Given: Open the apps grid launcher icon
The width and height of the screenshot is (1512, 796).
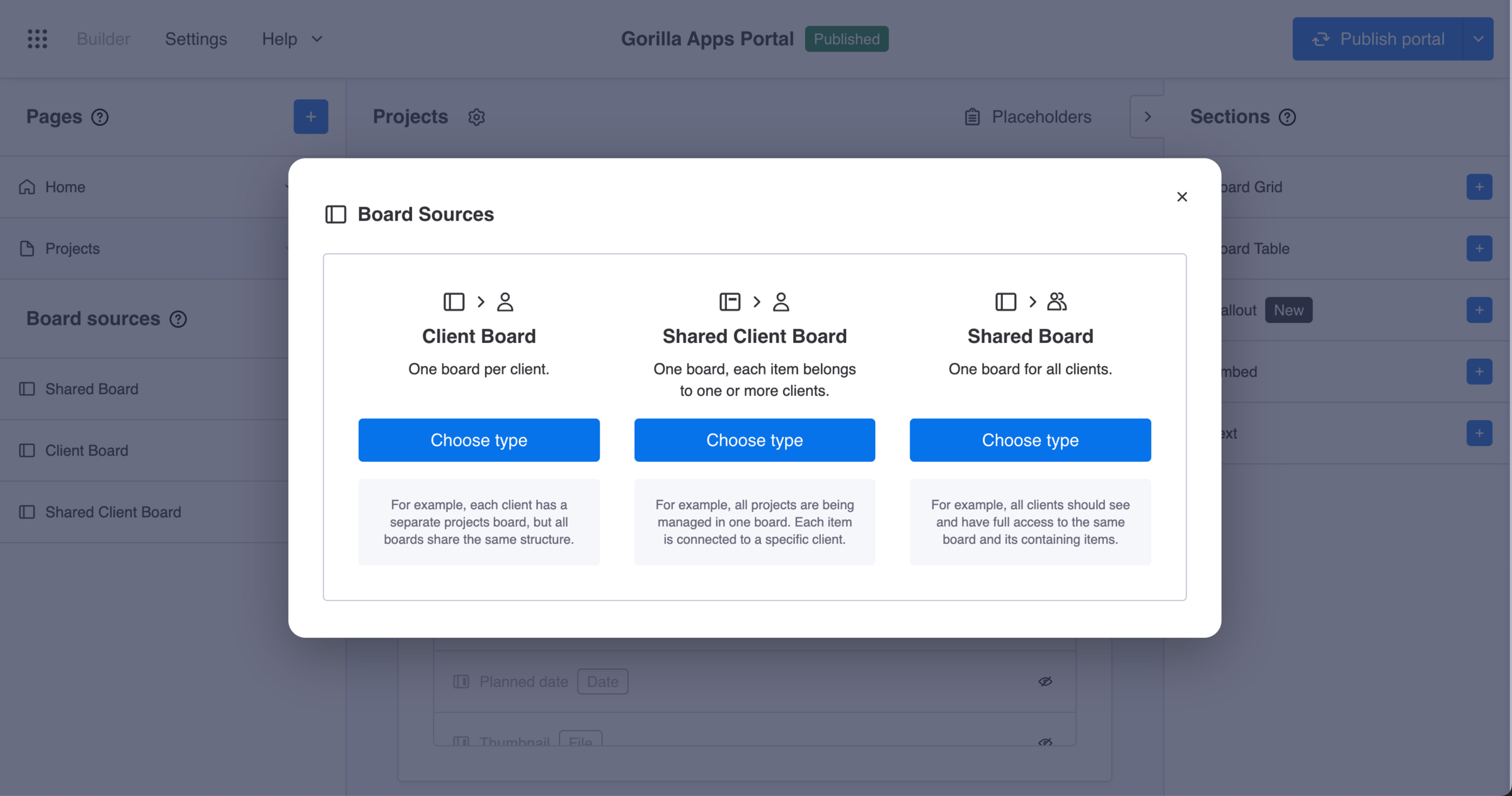Looking at the screenshot, I should click(37, 39).
